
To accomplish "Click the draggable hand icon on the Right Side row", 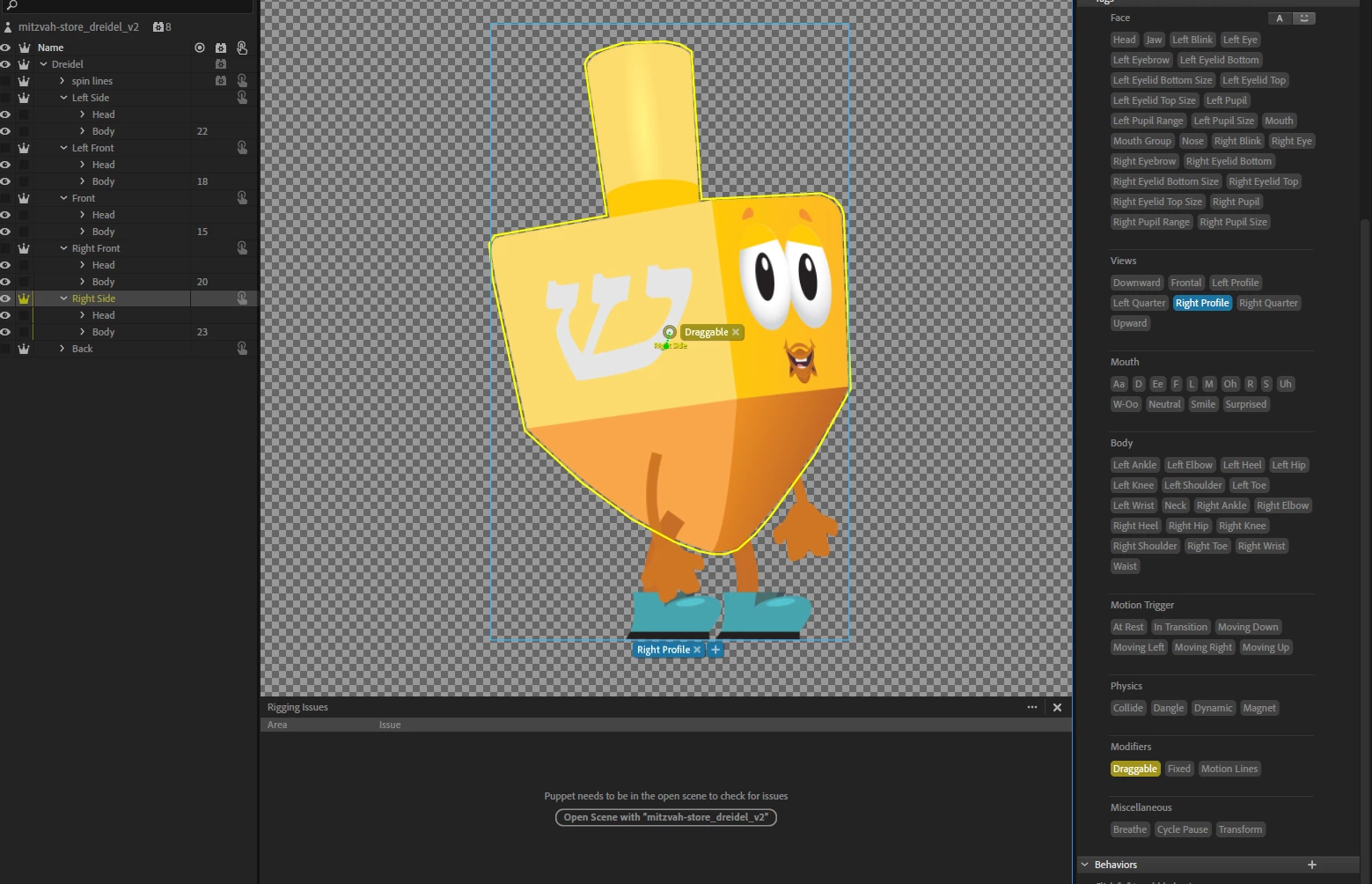I will pos(242,298).
